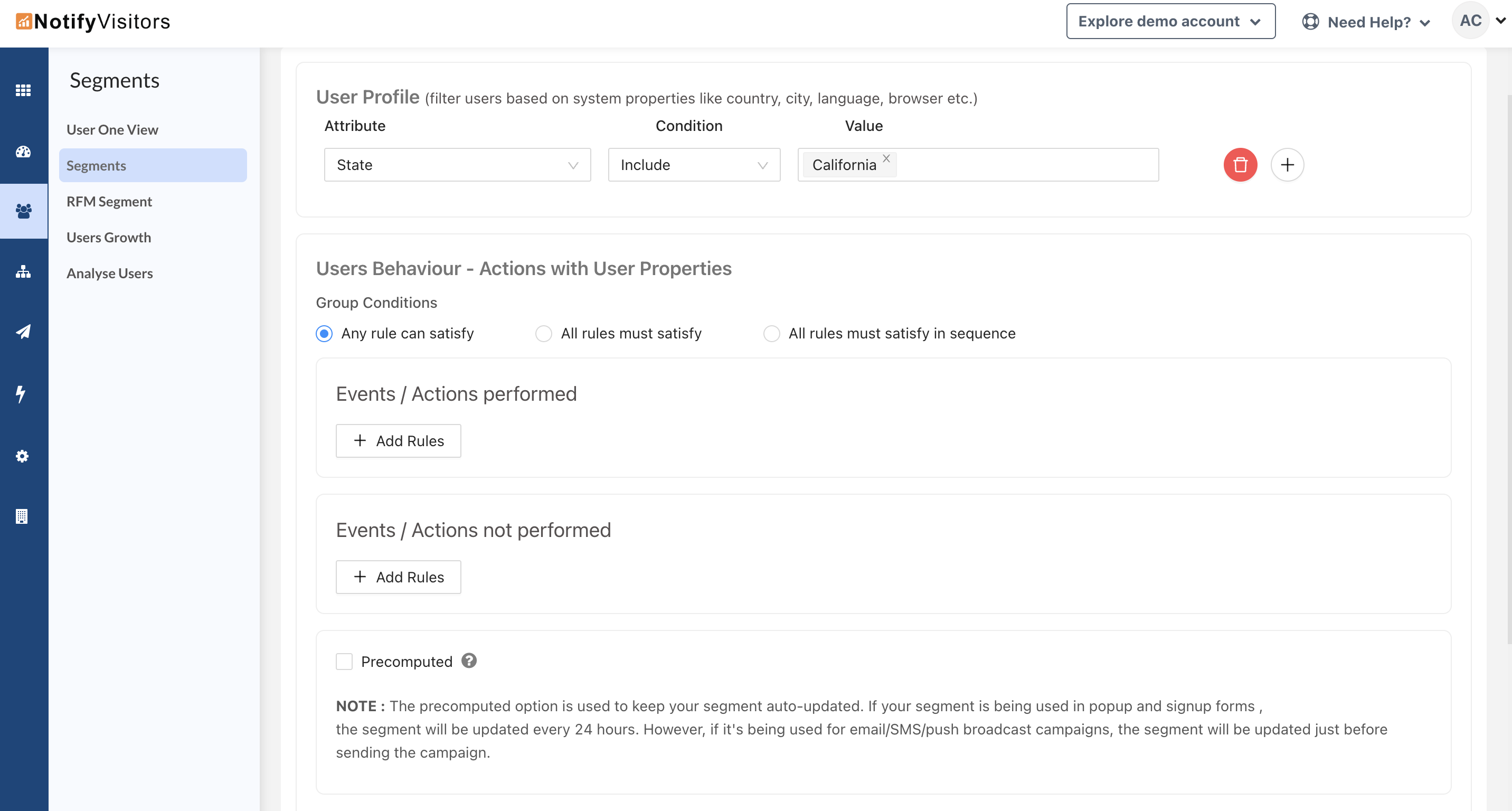Expand the Include condition dropdown
The width and height of the screenshot is (1512, 811).
(694, 165)
